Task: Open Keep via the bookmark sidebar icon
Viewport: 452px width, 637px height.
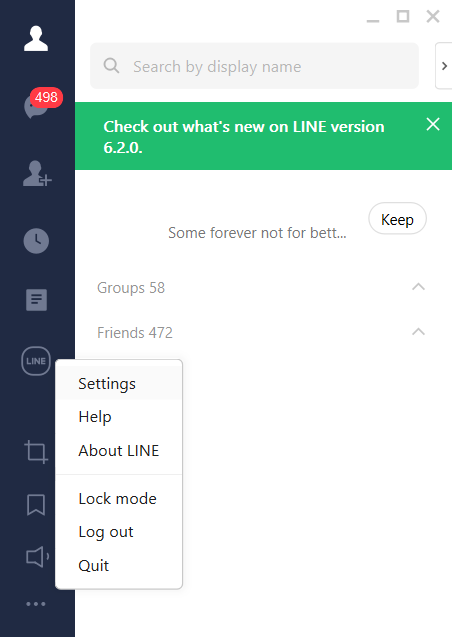Action: pos(36,505)
